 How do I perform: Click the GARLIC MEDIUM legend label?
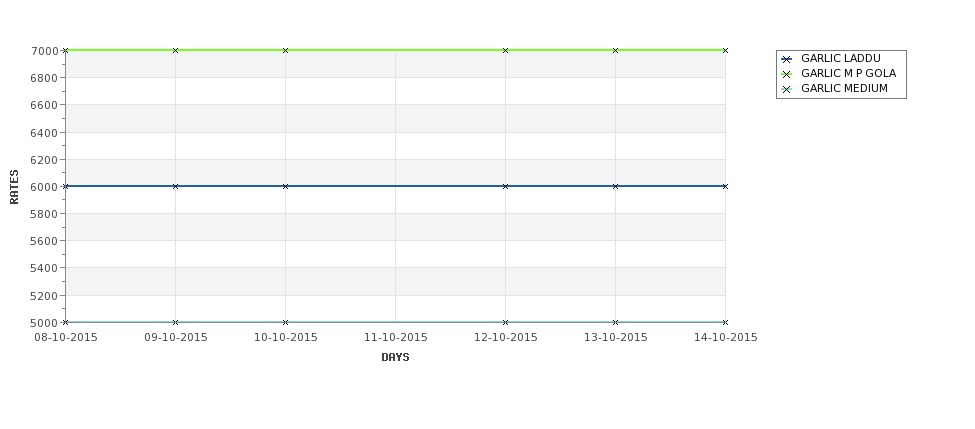click(x=844, y=88)
